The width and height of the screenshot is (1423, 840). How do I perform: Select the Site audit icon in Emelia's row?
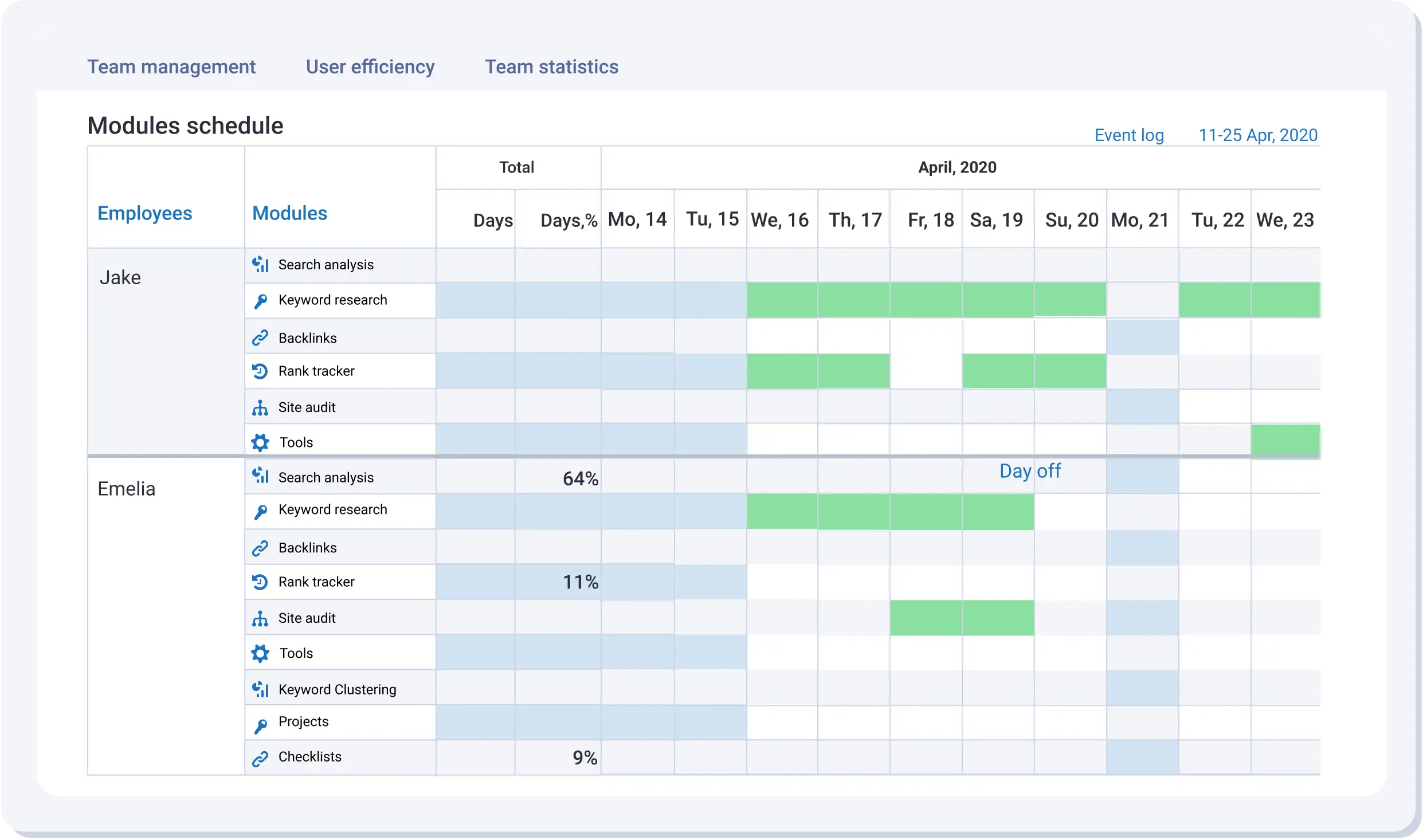pos(261,618)
